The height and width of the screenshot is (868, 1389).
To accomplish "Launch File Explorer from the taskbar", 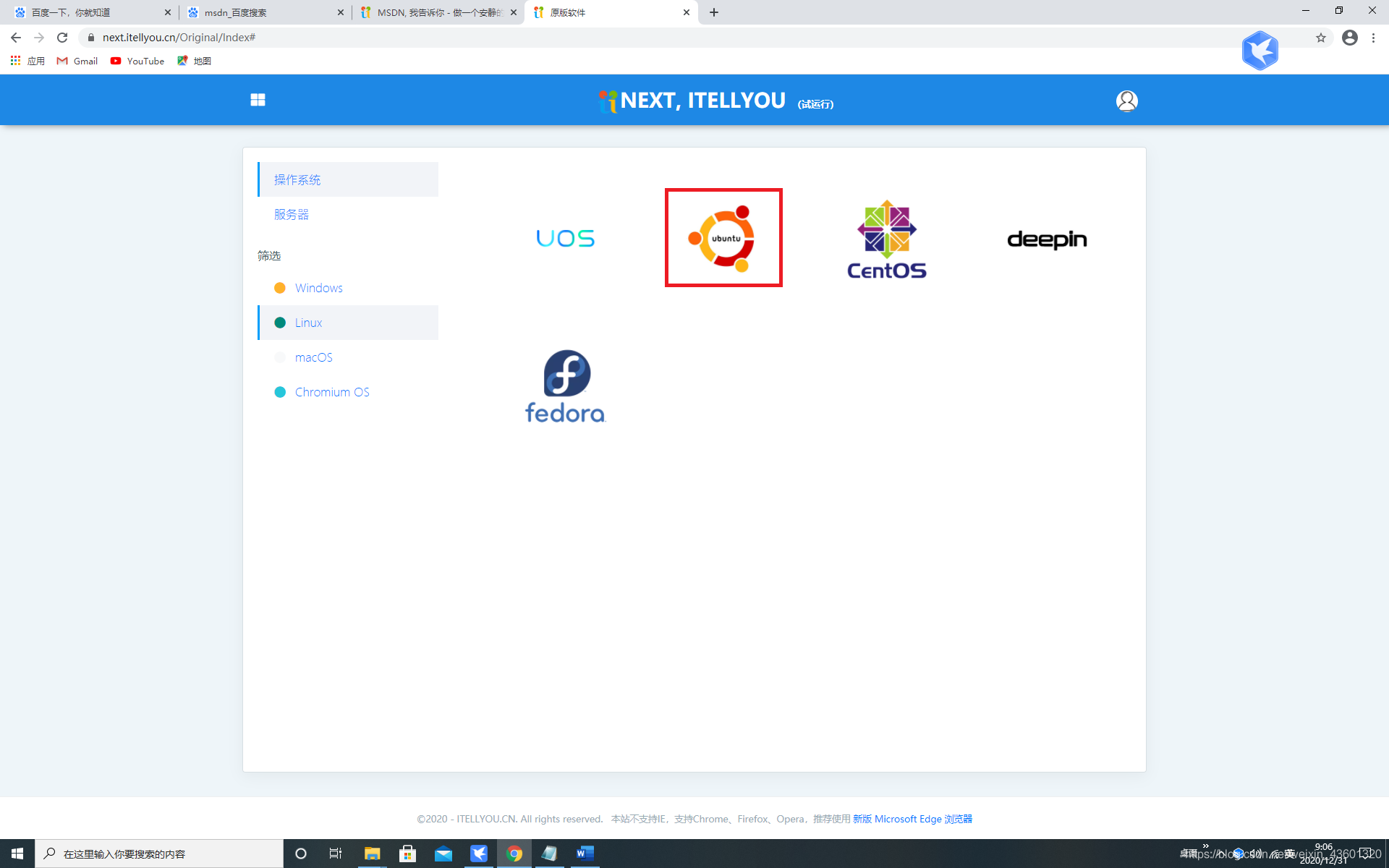I will [372, 854].
